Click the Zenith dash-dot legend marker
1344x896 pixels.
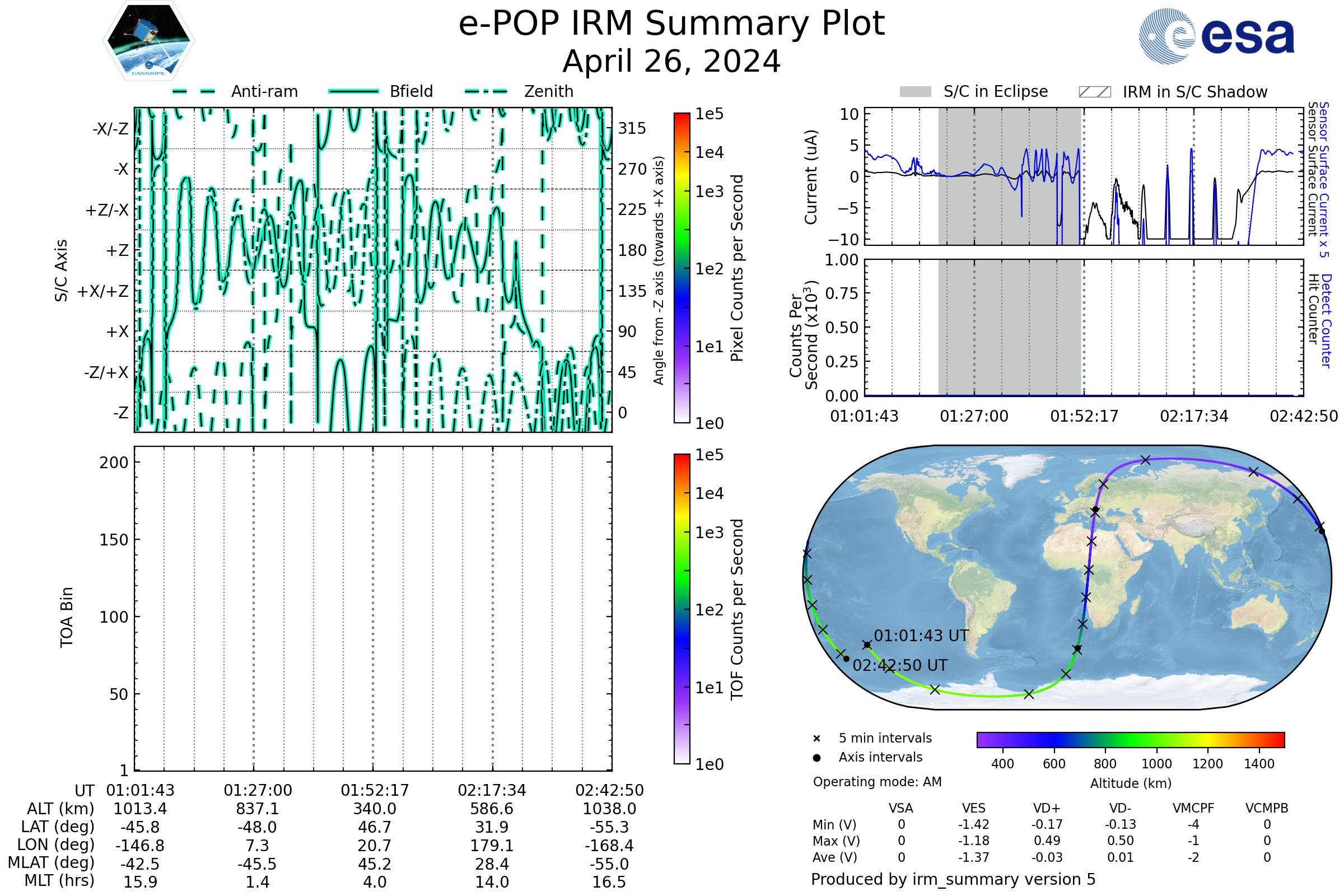click(x=486, y=91)
